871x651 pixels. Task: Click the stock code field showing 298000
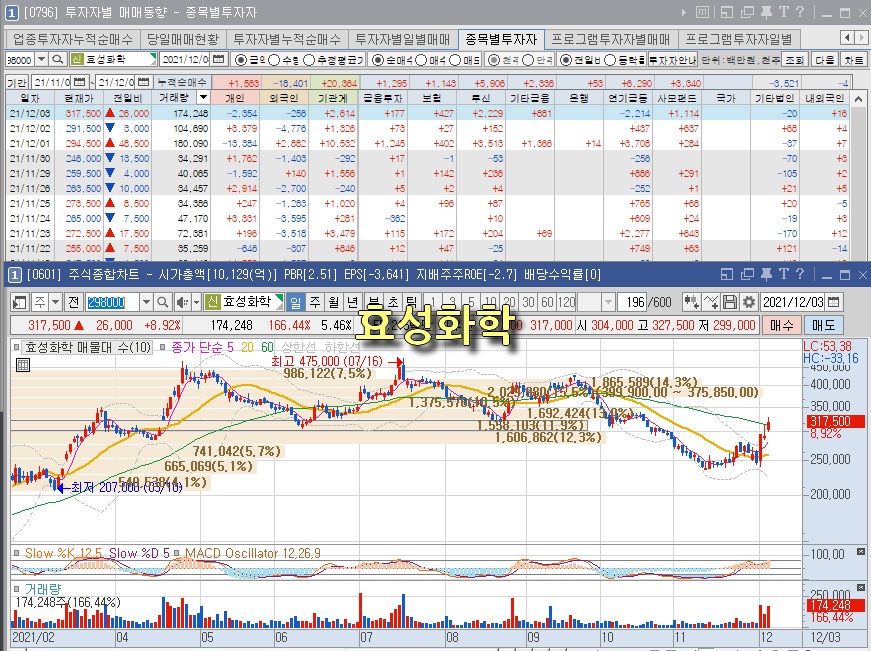pyautogui.click(x=112, y=302)
